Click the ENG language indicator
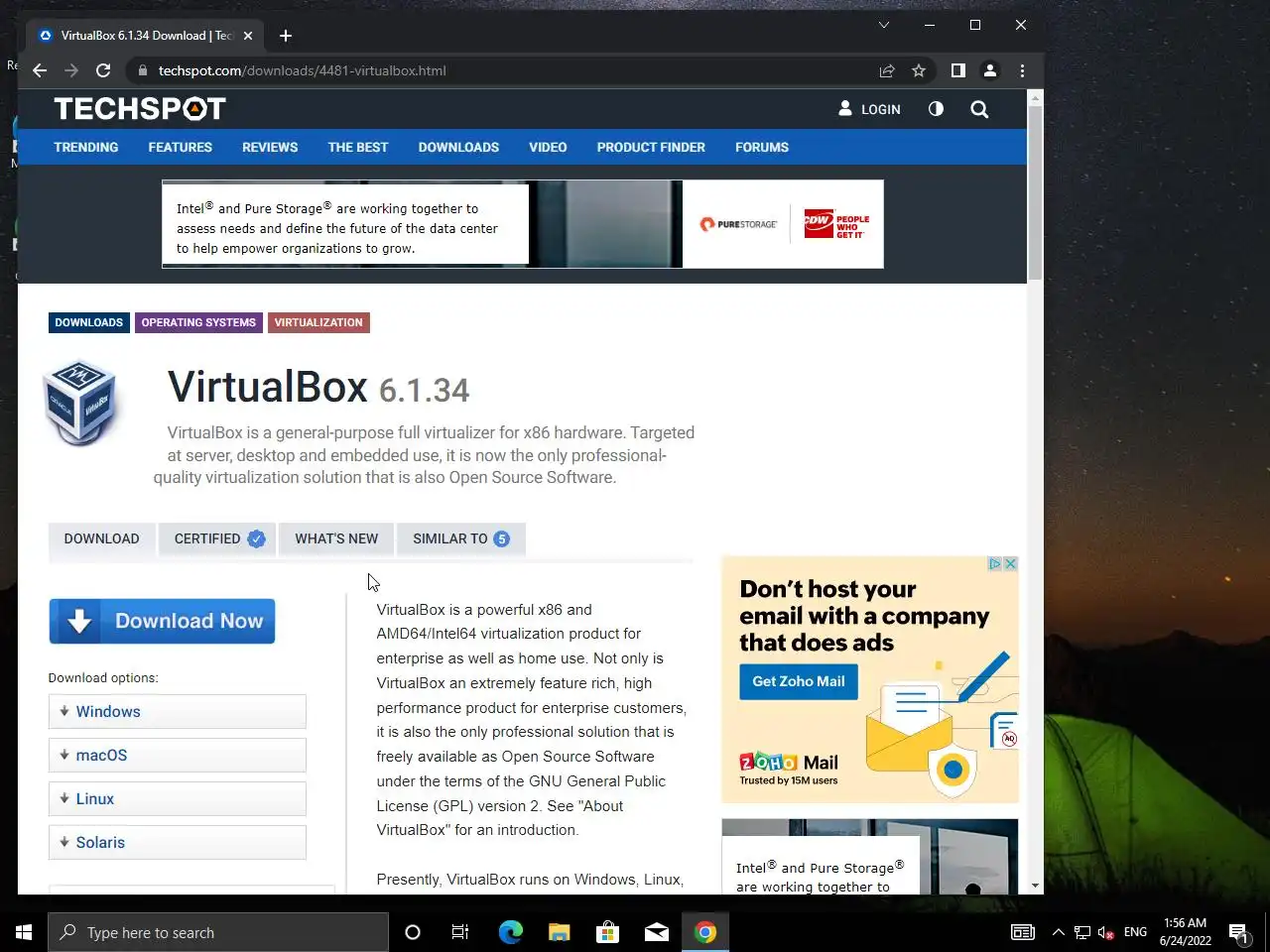This screenshot has width=1270, height=952. pyautogui.click(x=1135, y=932)
